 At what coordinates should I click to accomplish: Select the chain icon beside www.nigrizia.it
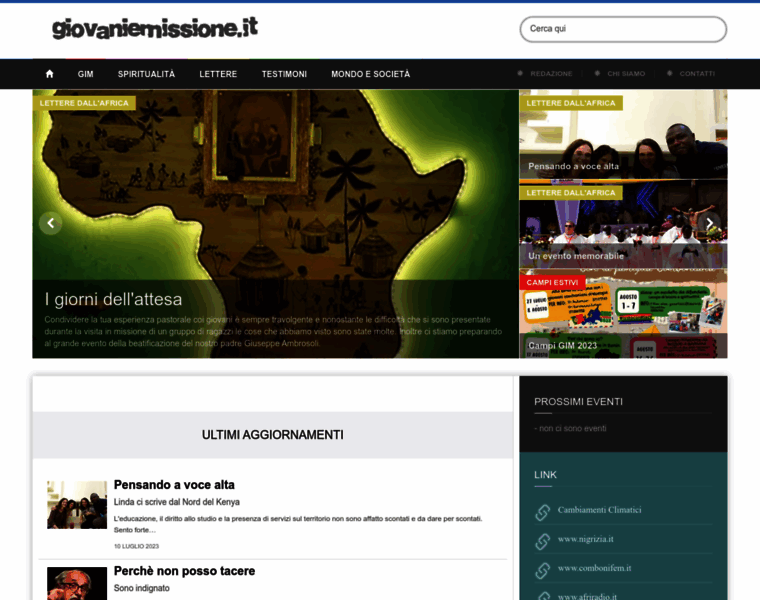(542, 541)
